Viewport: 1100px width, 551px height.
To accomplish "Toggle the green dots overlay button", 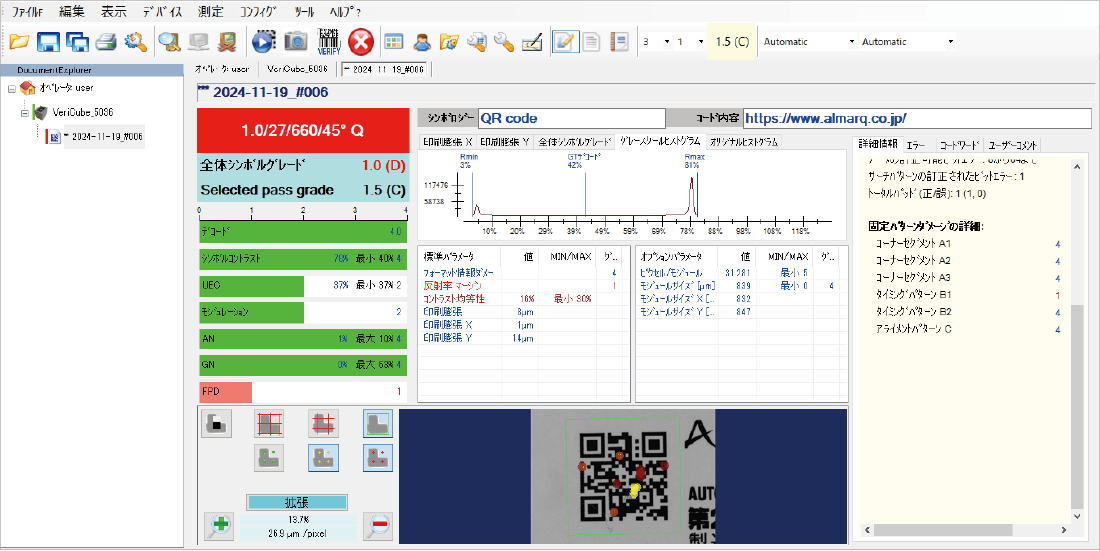I will [x=270, y=458].
